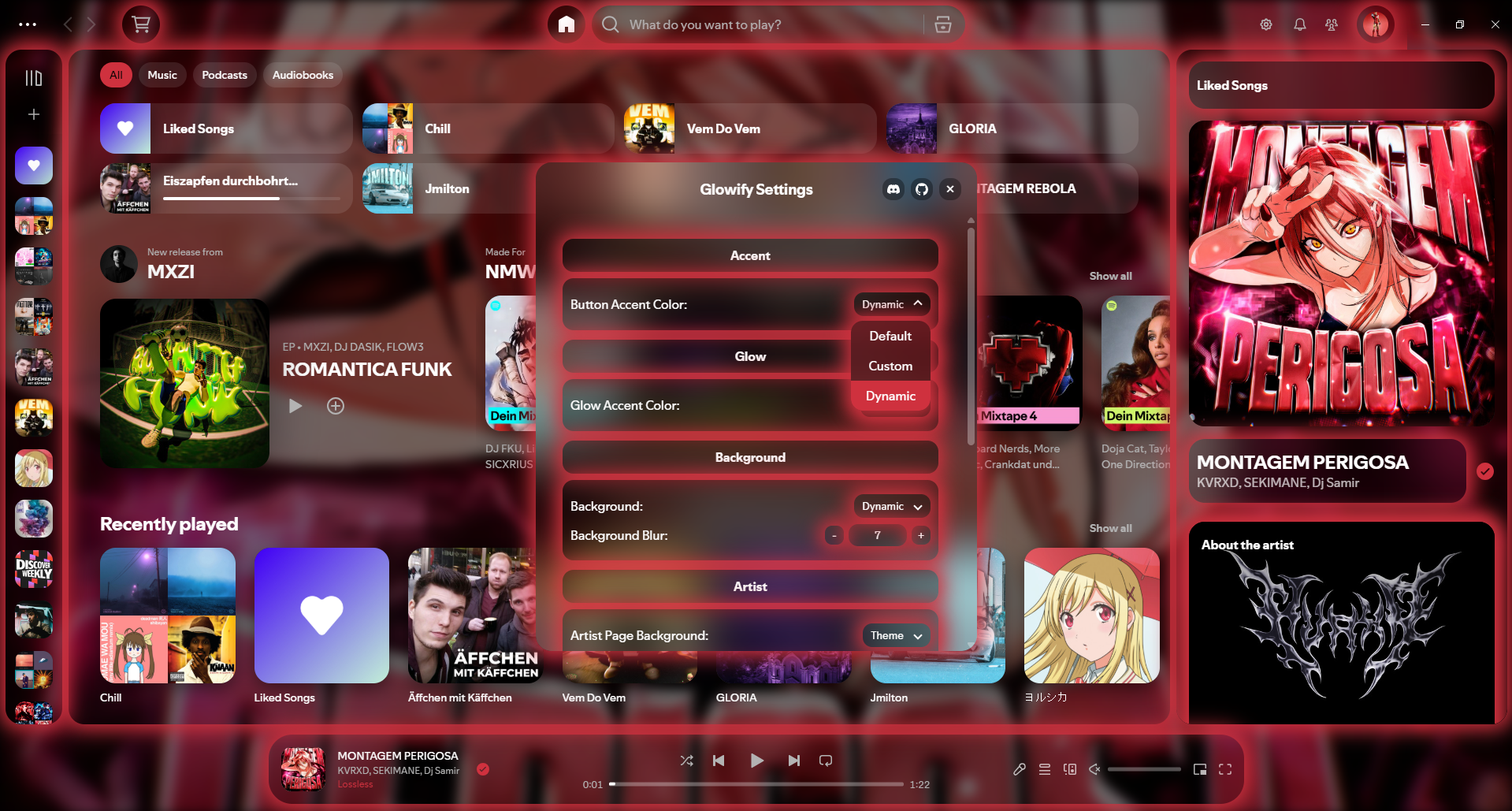Increase Background Blur with plus stepper
The height and width of the screenshot is (811, 1512).
(919, 535)
